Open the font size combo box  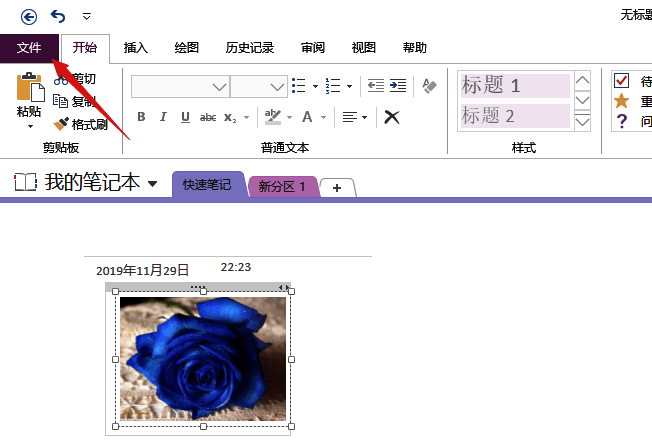click(x=259, y=87)
